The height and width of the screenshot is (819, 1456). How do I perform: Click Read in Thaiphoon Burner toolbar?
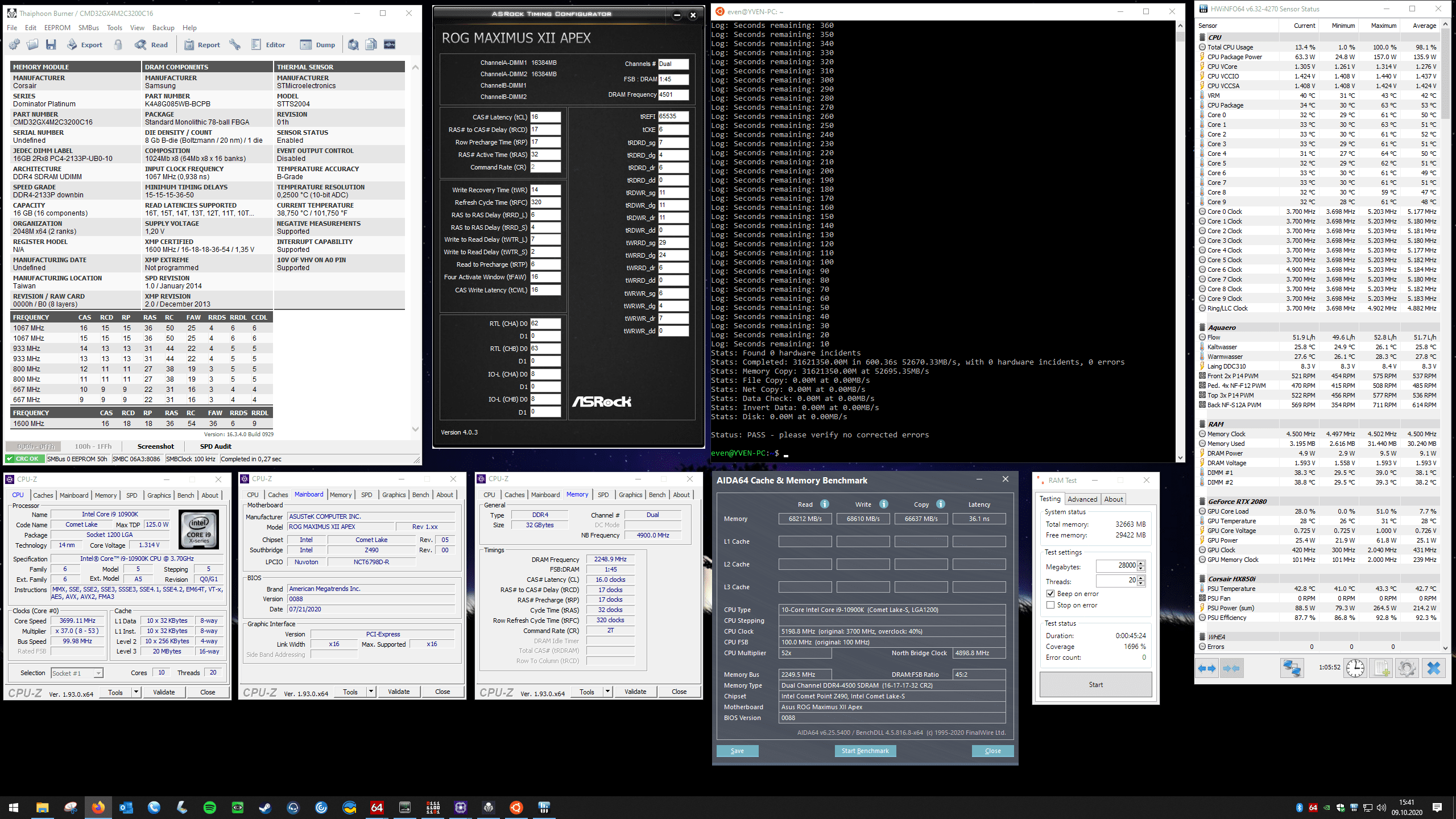[x=151, y=44]
